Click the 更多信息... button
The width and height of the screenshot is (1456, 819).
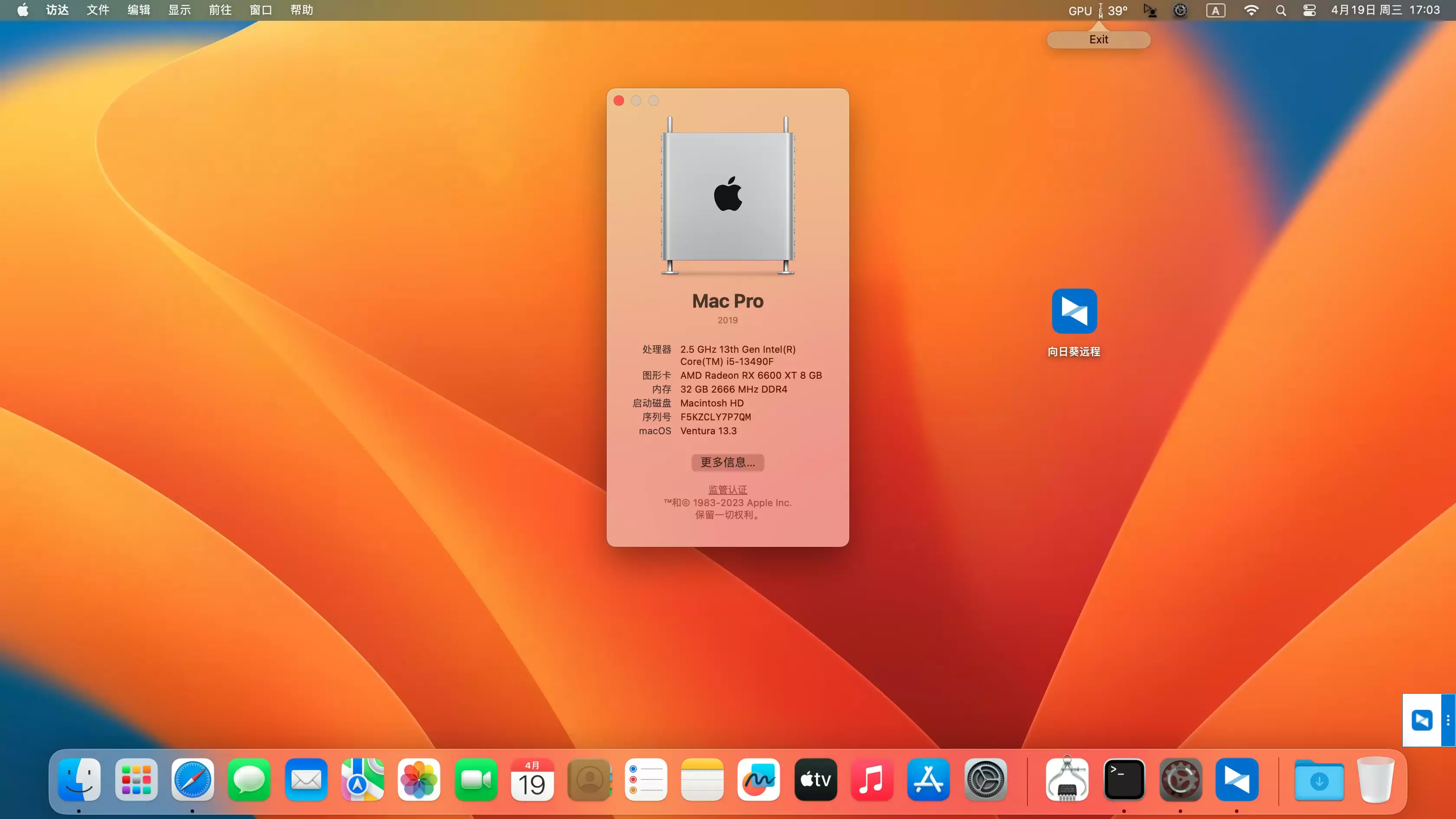728,462
